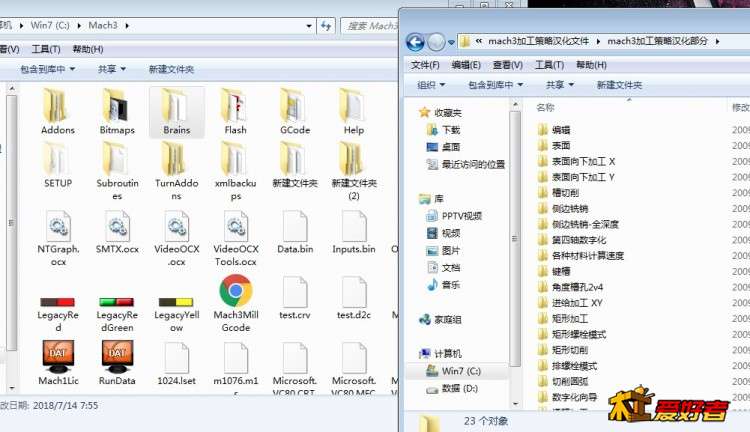Click the back arrow in front window

coord(415,43)
